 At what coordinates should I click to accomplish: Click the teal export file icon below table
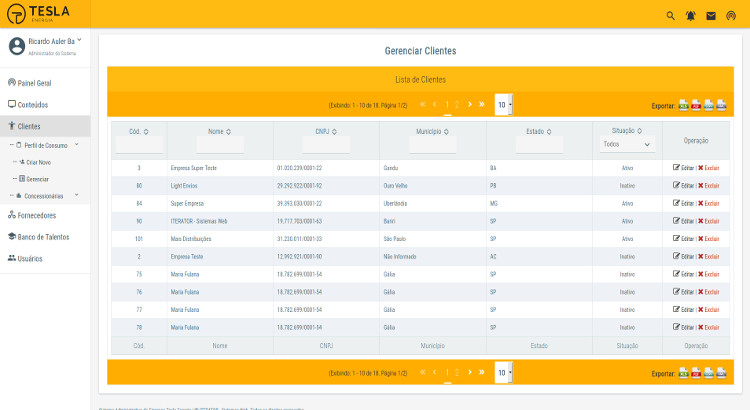[x=709, y=373]
